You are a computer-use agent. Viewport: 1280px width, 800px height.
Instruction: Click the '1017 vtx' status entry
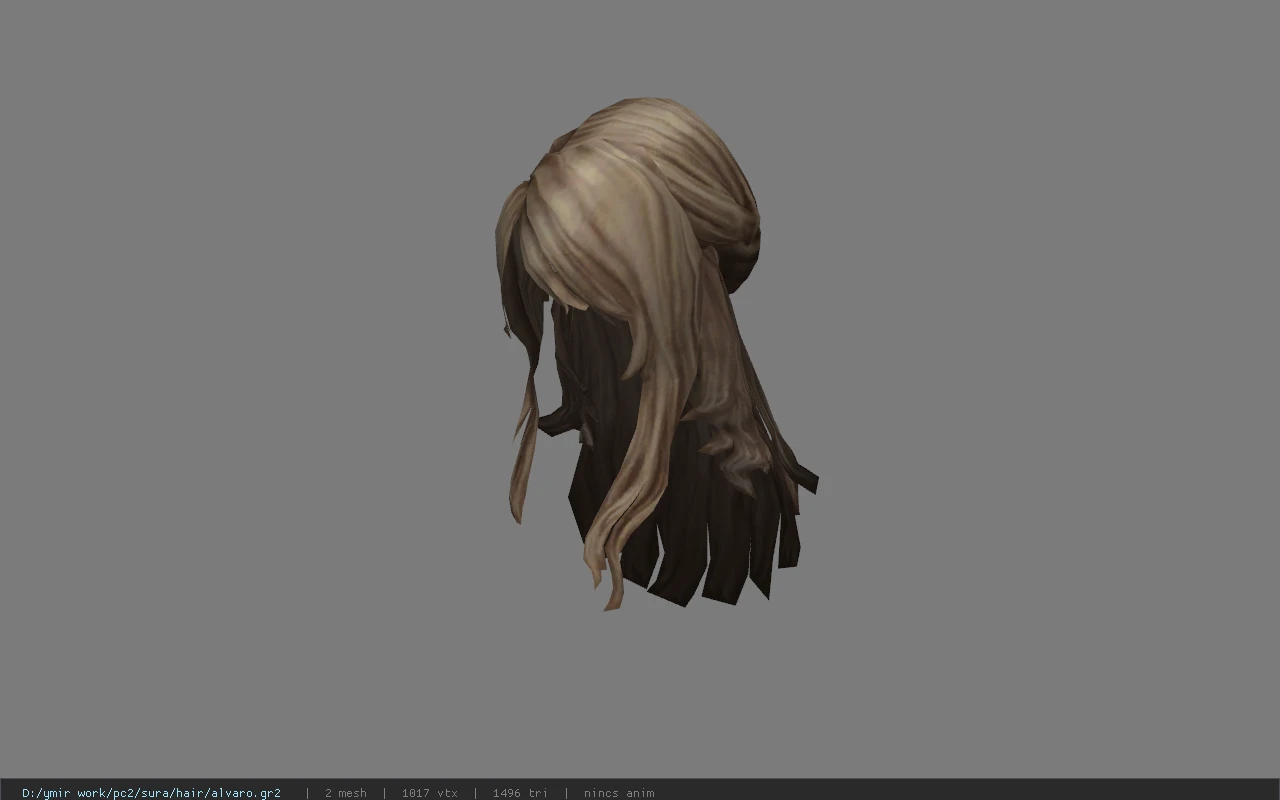click(429, 793)
